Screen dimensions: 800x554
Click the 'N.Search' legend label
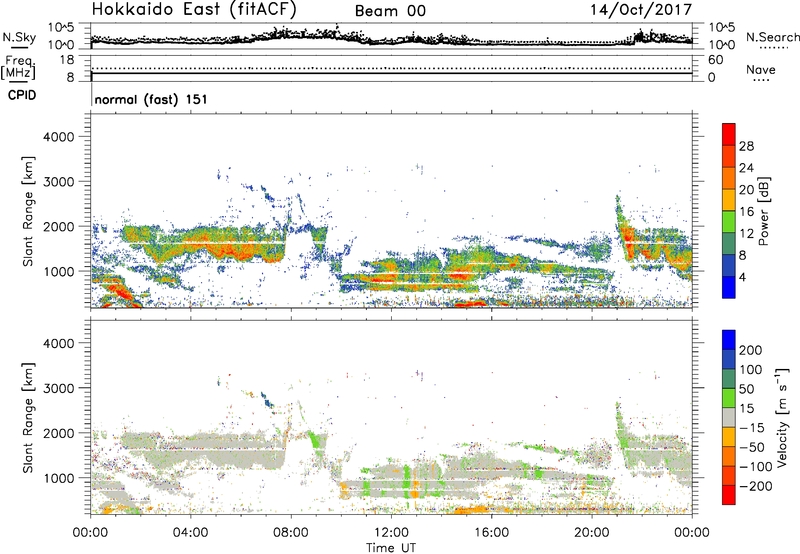pyautogui.click(x=773, y=37)
